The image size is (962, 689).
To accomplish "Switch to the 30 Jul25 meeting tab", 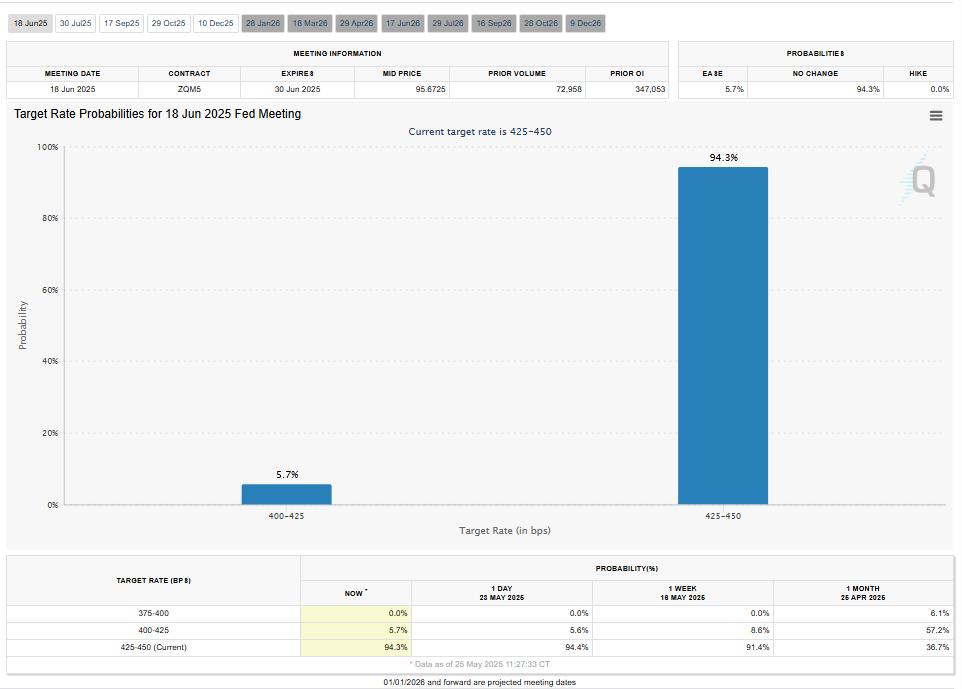I will pos(74,22).
